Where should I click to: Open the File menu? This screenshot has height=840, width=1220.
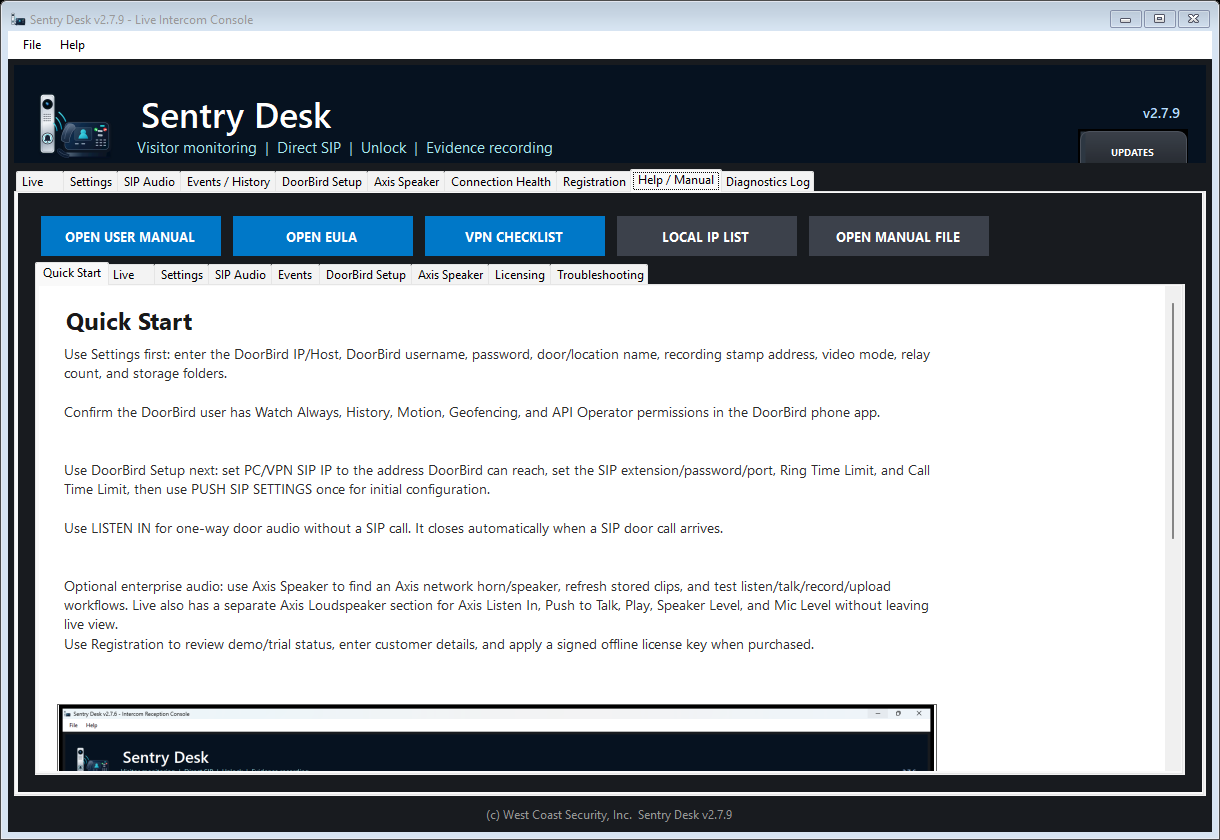32,45
